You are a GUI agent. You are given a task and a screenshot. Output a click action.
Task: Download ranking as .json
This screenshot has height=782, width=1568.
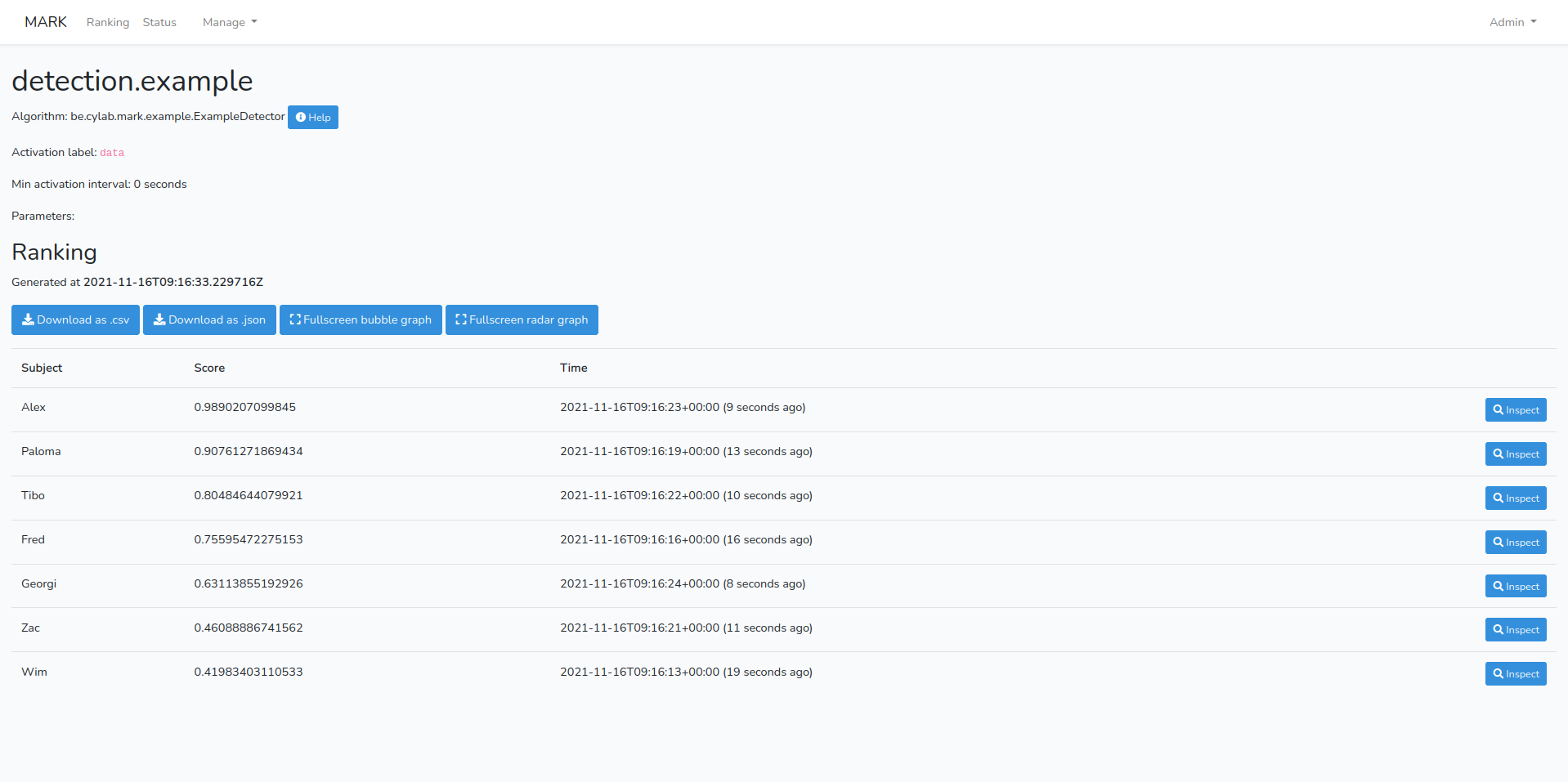tap(209, 320)
